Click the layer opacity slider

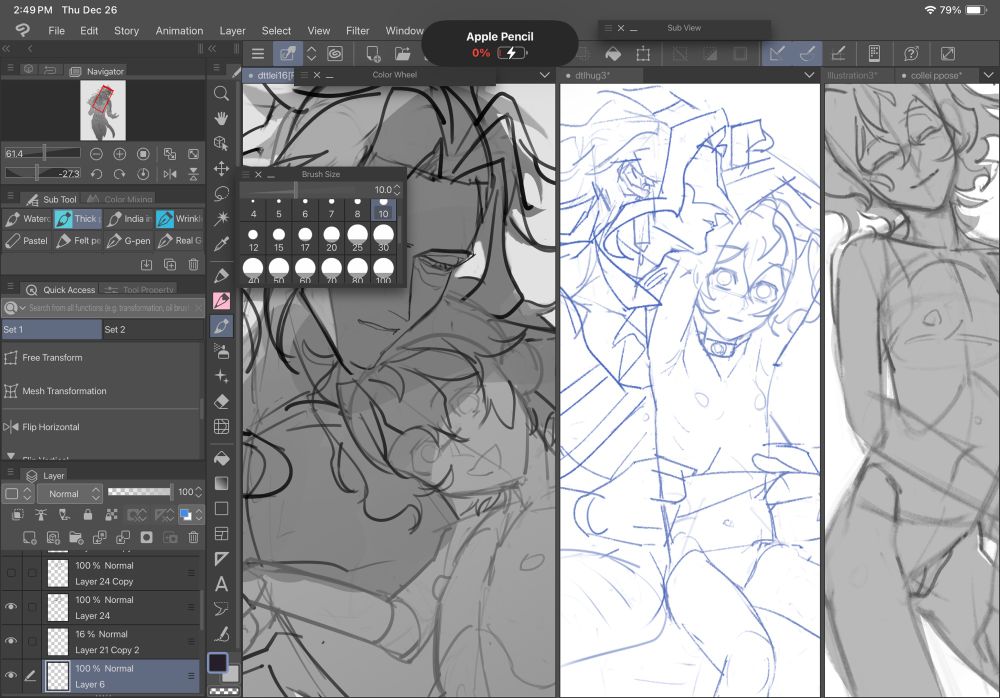(x=139, y=491)
